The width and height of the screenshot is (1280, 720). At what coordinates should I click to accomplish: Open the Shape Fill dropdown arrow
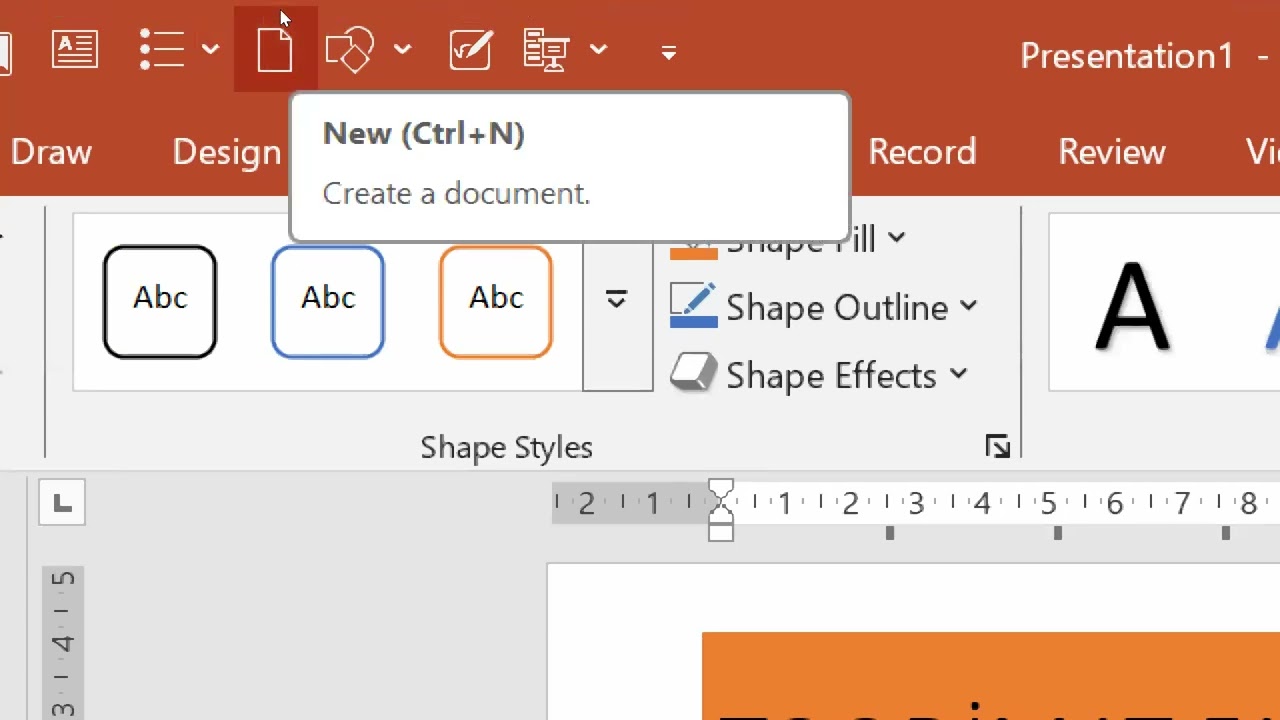pos(896,239)
